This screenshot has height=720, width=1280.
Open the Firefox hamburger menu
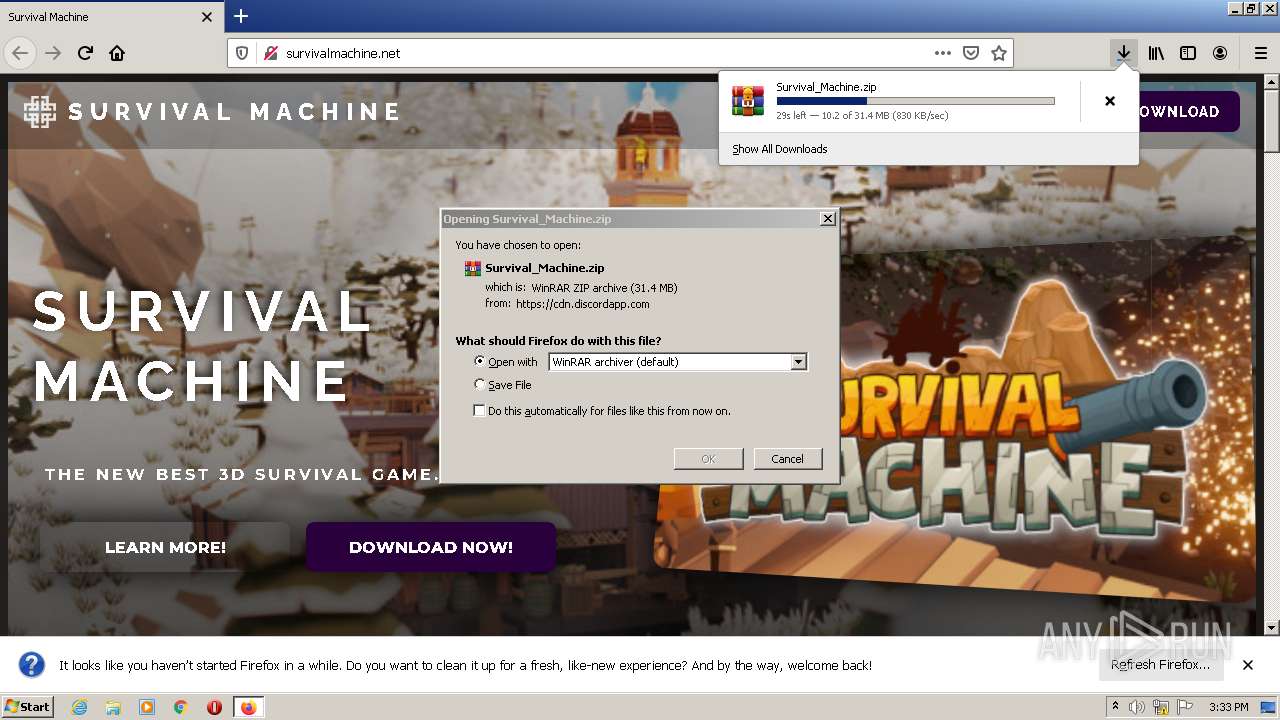coord(1260,53)
